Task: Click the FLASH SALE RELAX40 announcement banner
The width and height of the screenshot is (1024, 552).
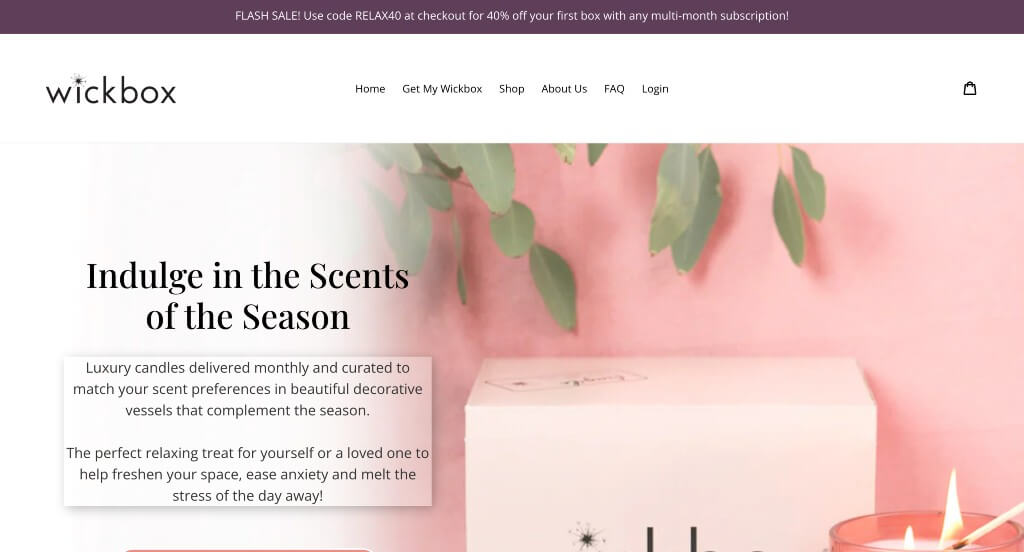Action: [512, 16]
